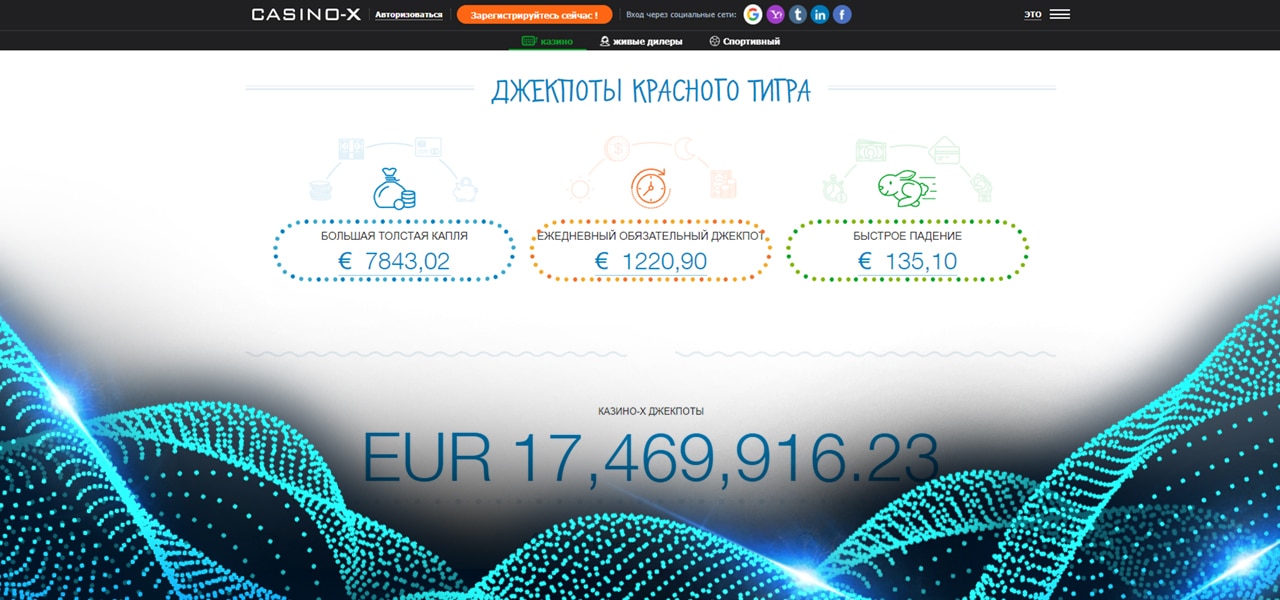
Task: Log in with the Facebook icon
Action: tap(841, 14)
